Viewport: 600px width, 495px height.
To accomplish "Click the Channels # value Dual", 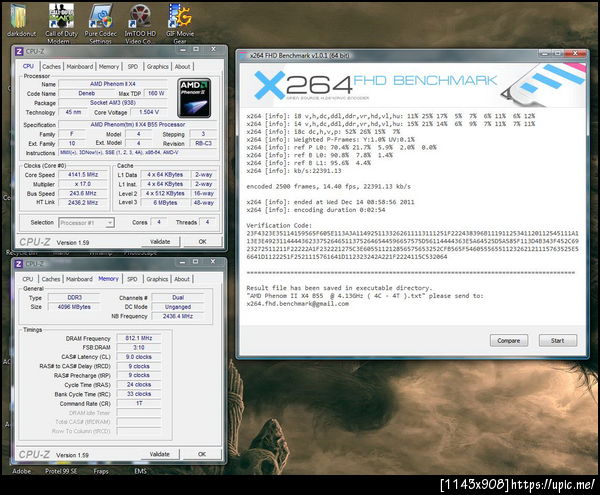I will pyautogui.click(x=178, y=298).
